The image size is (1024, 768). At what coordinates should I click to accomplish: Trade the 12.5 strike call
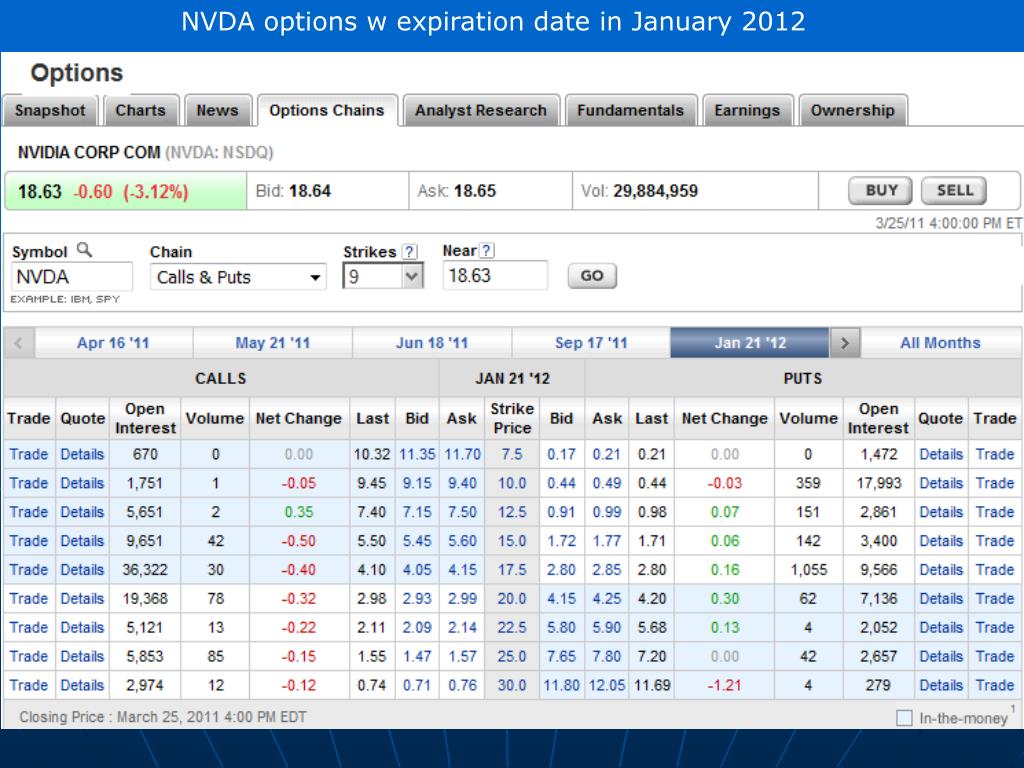click(29, 512)
